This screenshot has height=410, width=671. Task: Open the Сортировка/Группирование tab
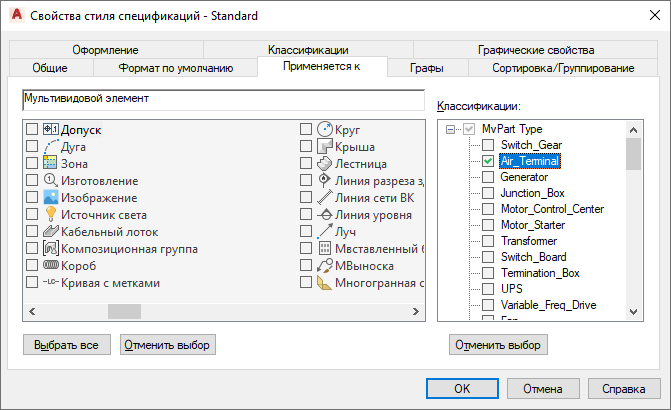[563, 68]
